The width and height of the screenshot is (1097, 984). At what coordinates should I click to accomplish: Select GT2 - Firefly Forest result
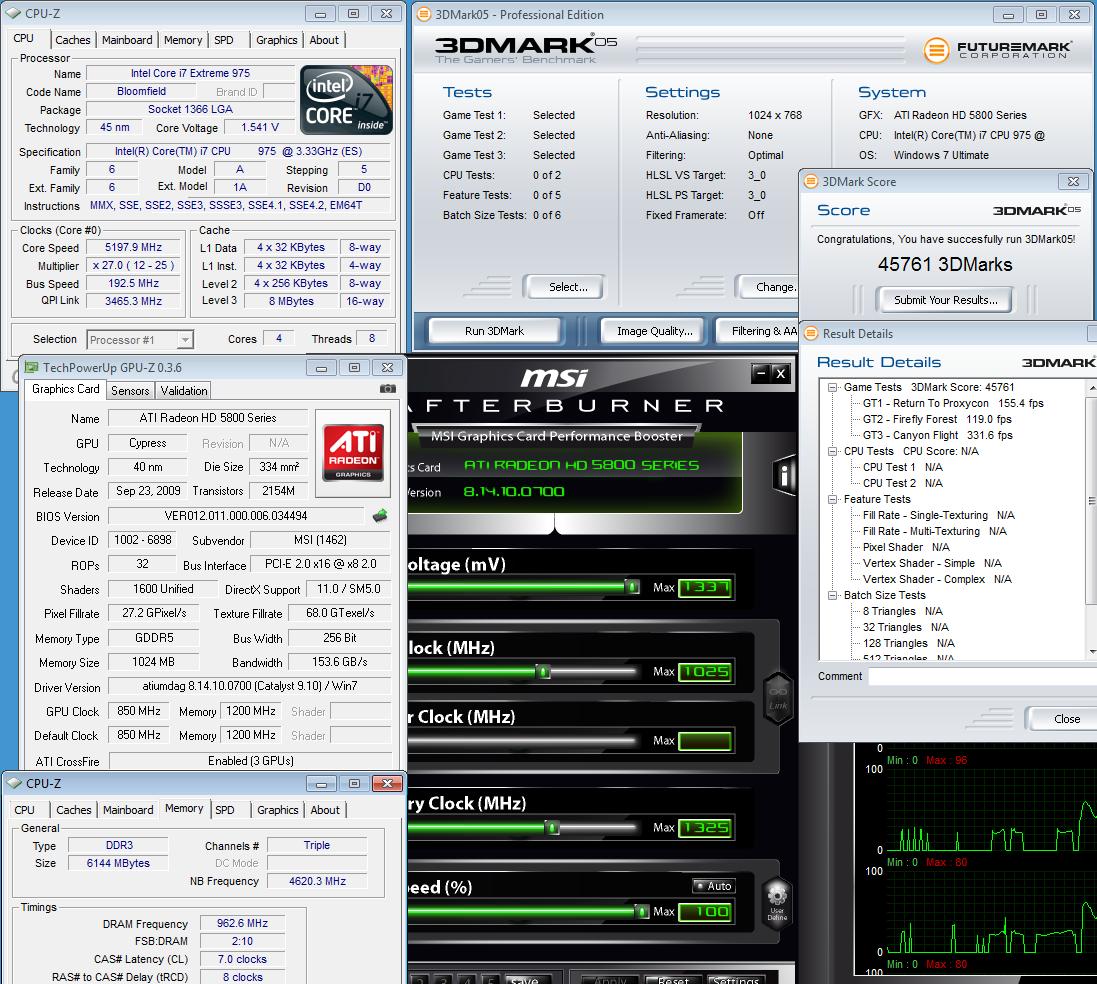click(937, 419)
